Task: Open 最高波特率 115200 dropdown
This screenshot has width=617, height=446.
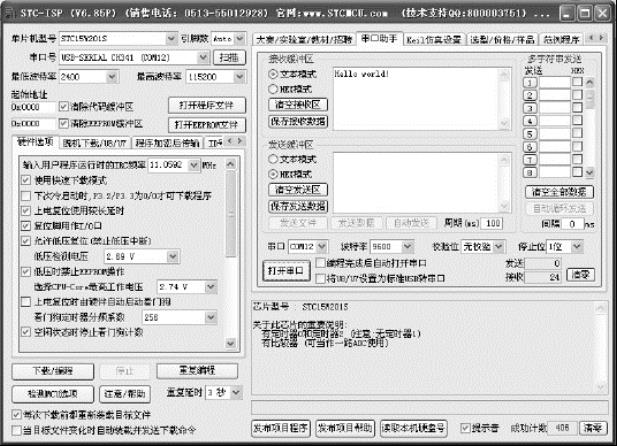Action: click(x=239, y=77)
